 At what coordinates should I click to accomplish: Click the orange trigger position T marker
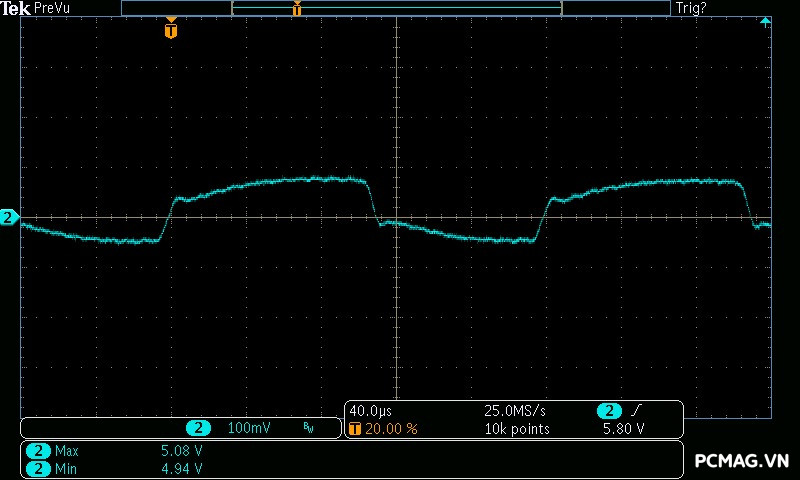(171, 30)
